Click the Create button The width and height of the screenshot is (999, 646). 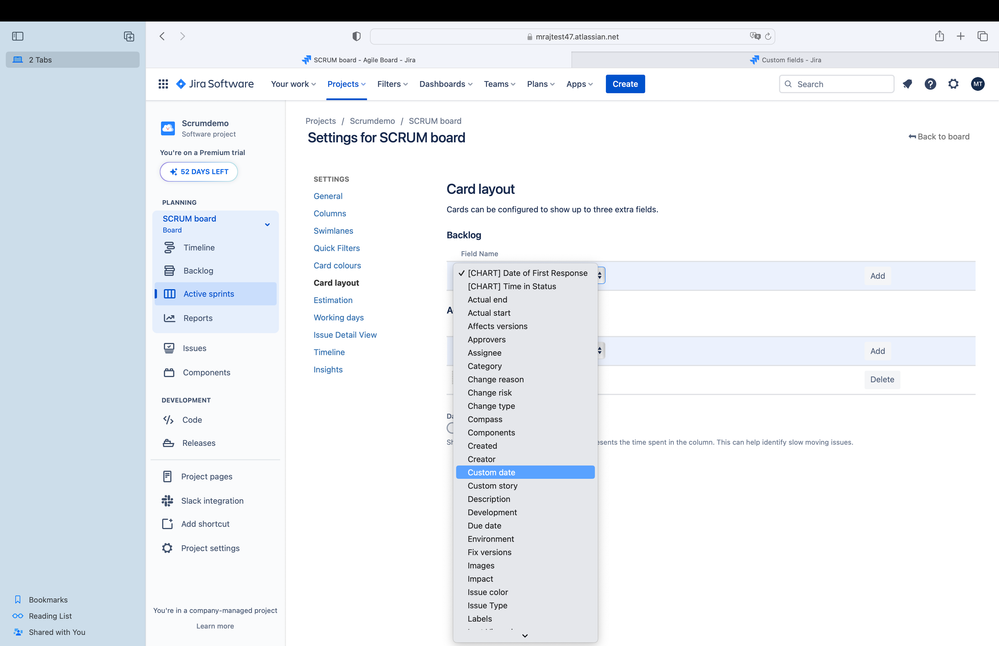coord(625,84)
